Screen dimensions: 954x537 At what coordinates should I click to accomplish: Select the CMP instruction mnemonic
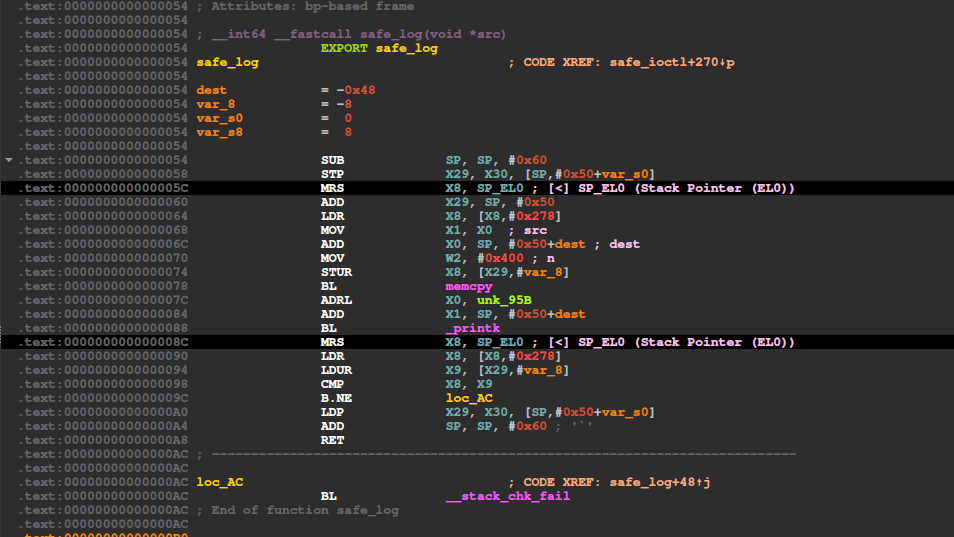pyautogui.click(x=332, y=384)
